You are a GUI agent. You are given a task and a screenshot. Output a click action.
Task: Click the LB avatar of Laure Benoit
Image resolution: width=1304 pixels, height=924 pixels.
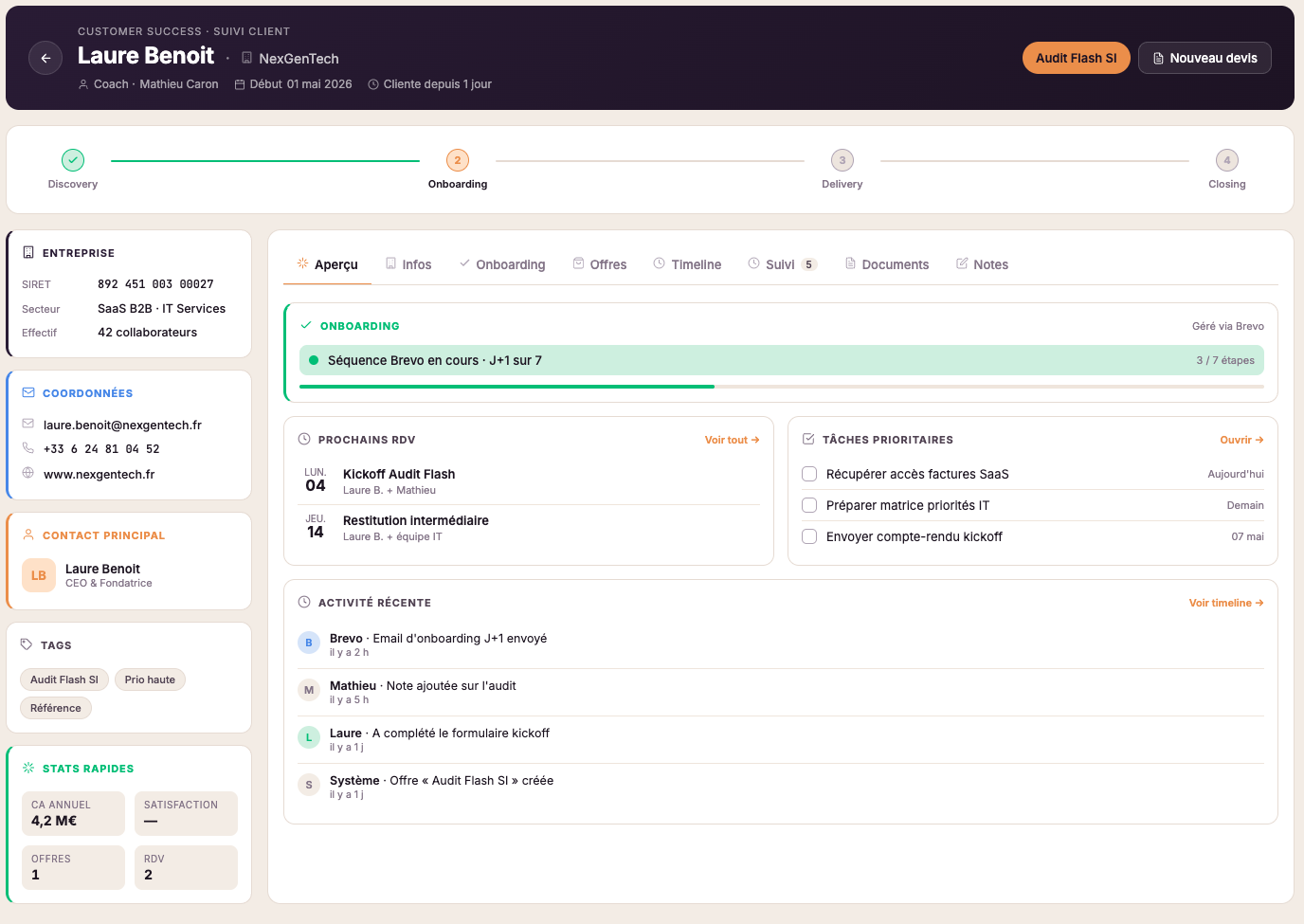39,575
